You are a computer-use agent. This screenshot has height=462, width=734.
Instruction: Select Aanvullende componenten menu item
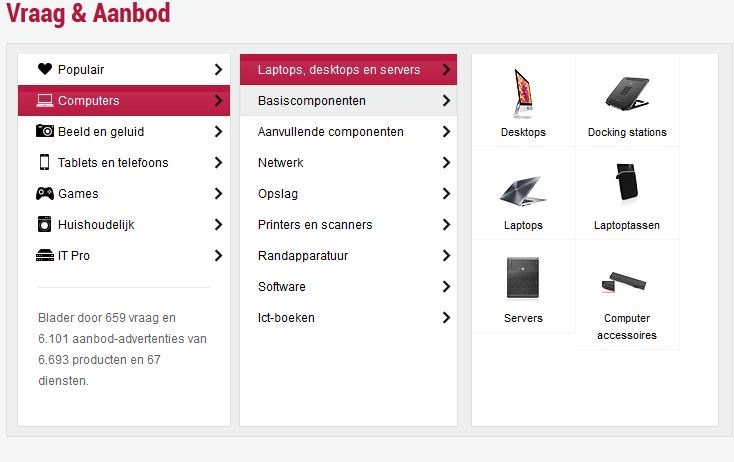330,132
